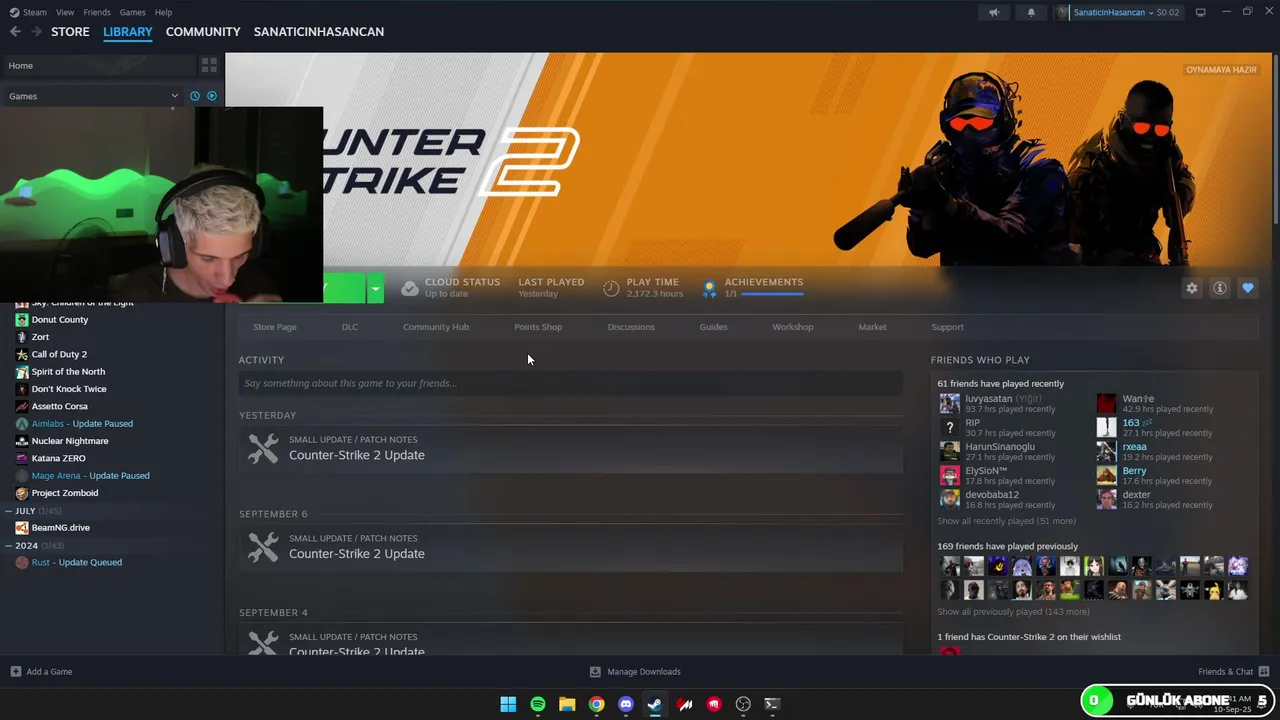Open library Home
The width and height of the screenshot is (1280, 720).
point(98,65)
